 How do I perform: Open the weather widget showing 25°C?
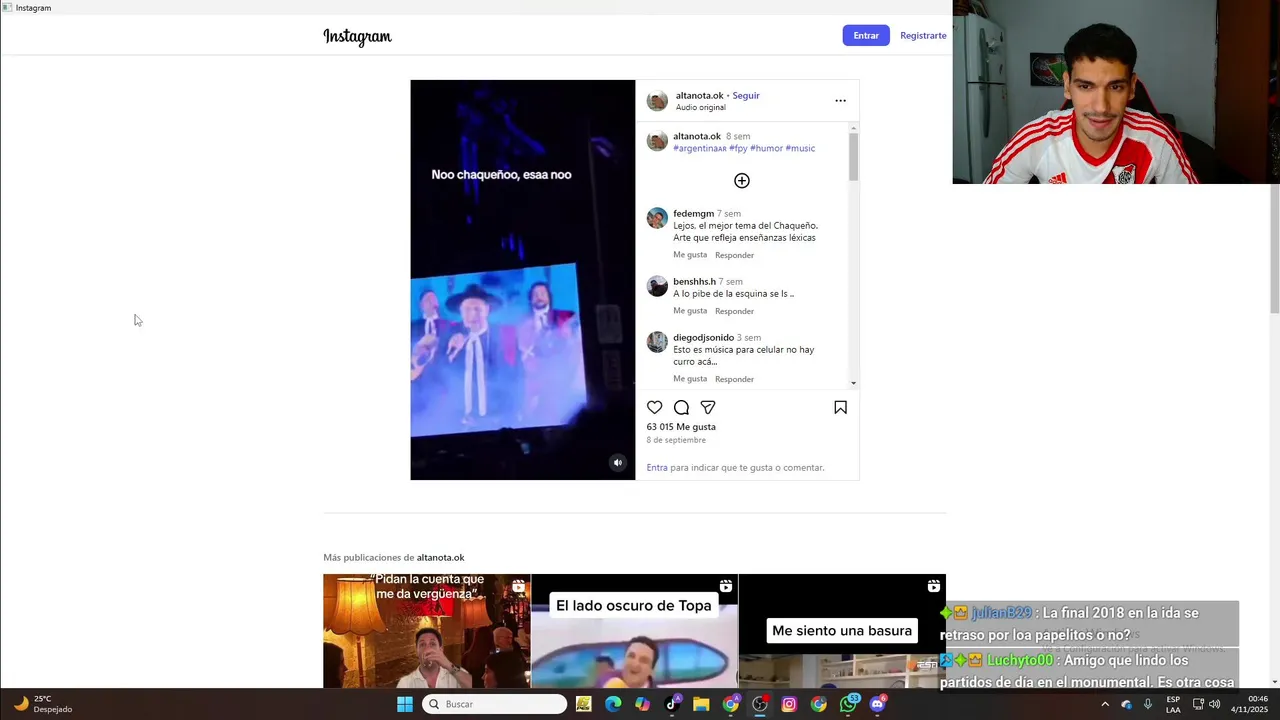[42, 704]
